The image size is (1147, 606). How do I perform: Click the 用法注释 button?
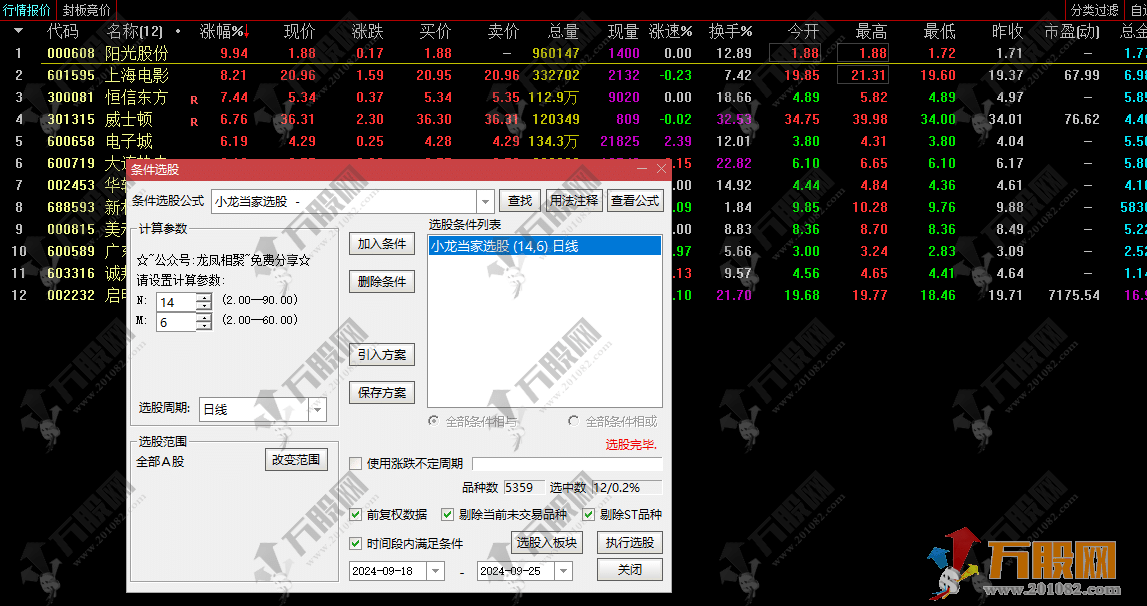tap(574, 201)
